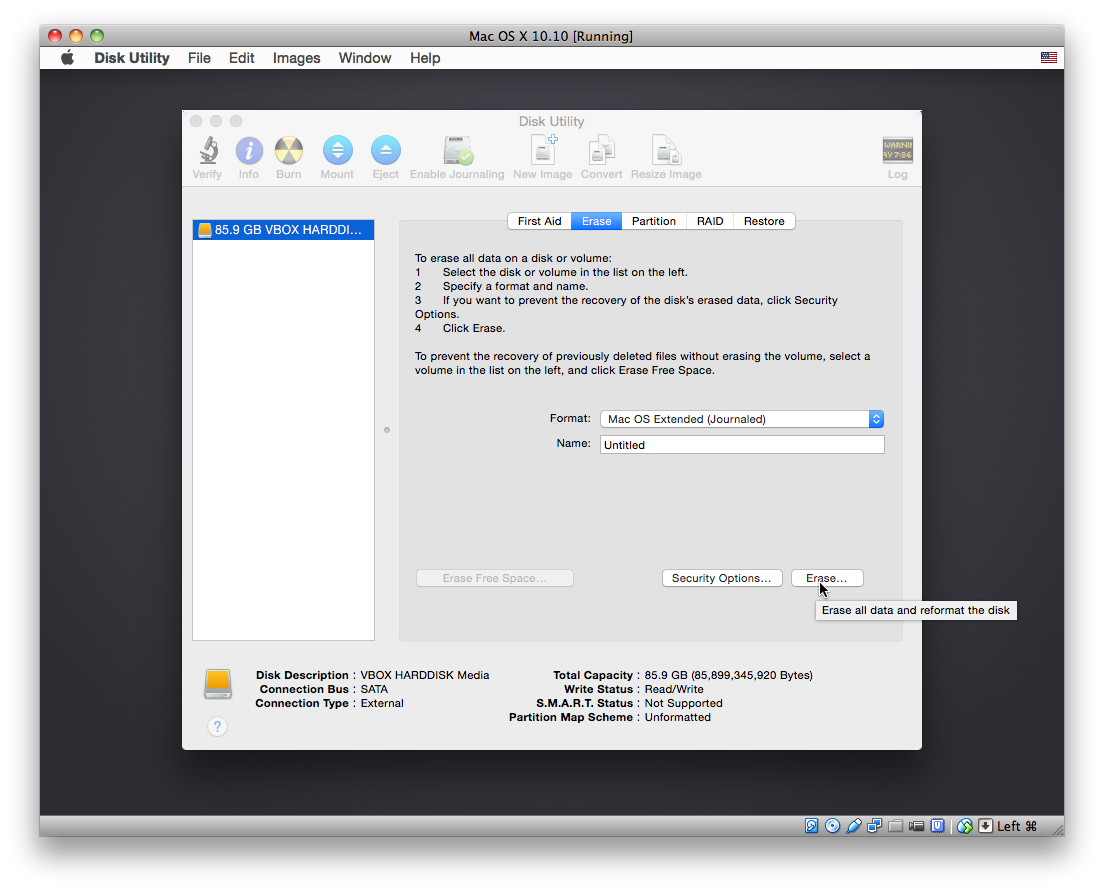Go to the Restore tab
Image resolution: width=1104 pixels, height=891 pixels.
[764, 221]
